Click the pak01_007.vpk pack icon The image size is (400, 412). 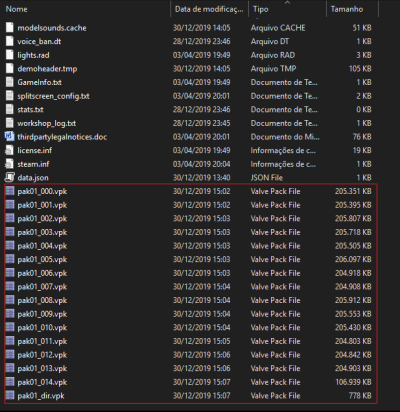(10, 286)
